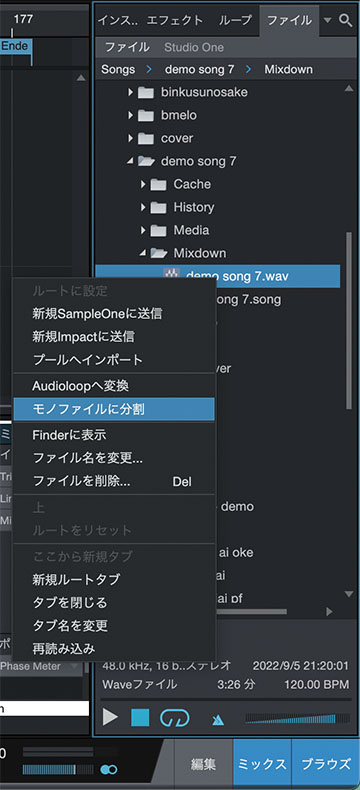
Task: Click the Mixdown breadcrumb
Action: click(x=289, y=70)
